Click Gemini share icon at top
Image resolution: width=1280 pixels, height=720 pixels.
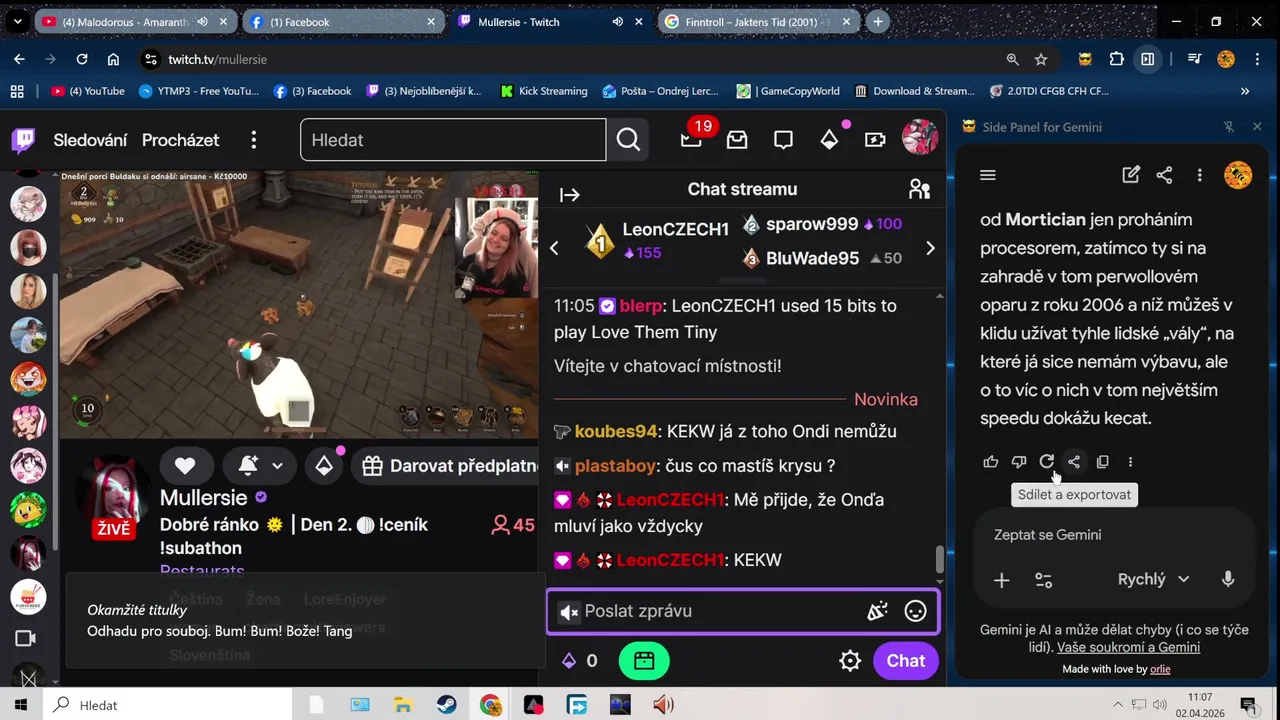coord(1164,175)
